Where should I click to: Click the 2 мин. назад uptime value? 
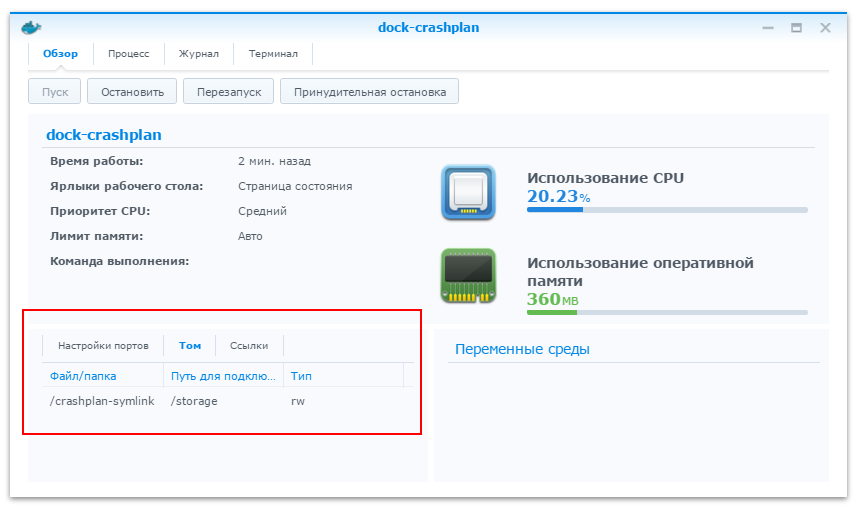pos(275,161)
